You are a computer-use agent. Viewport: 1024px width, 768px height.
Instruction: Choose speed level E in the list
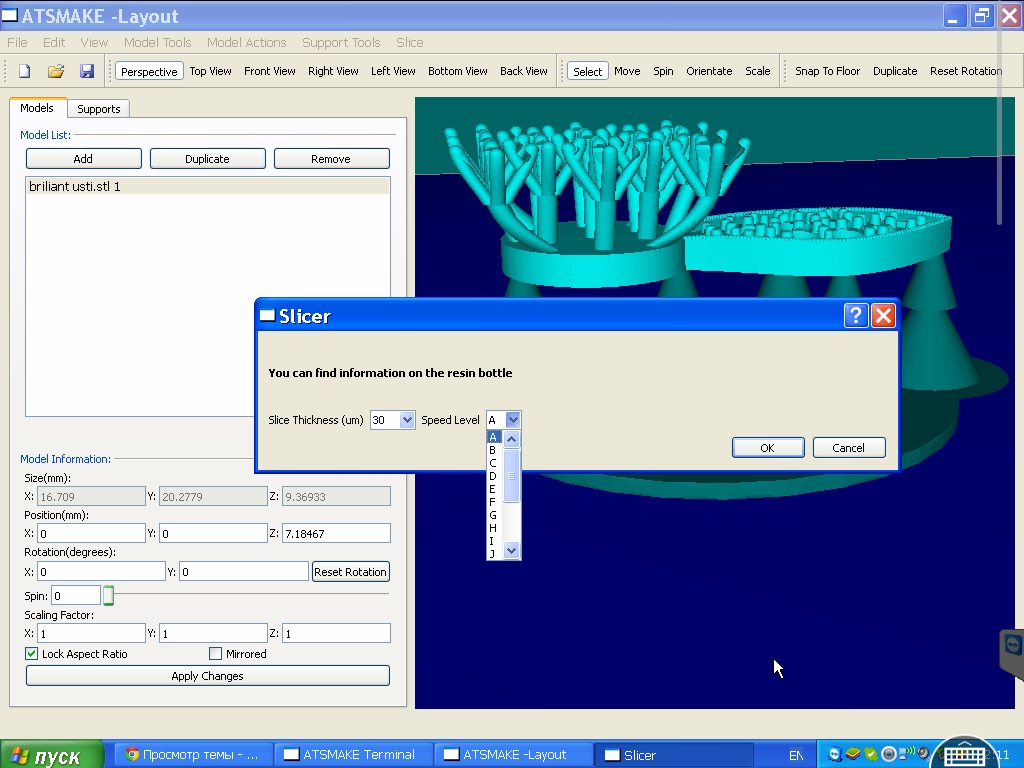(x=494, y=489)
